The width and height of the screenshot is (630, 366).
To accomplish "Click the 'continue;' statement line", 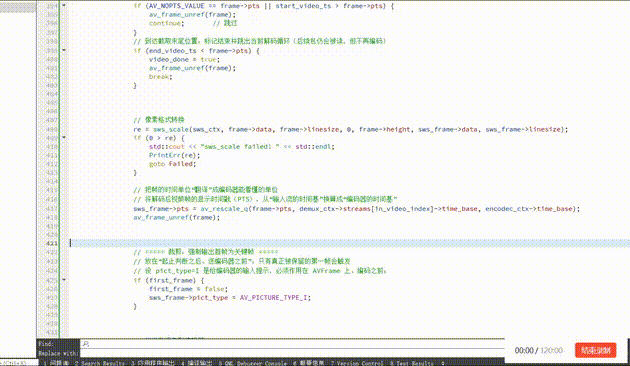I will click(x=166, y=23).
